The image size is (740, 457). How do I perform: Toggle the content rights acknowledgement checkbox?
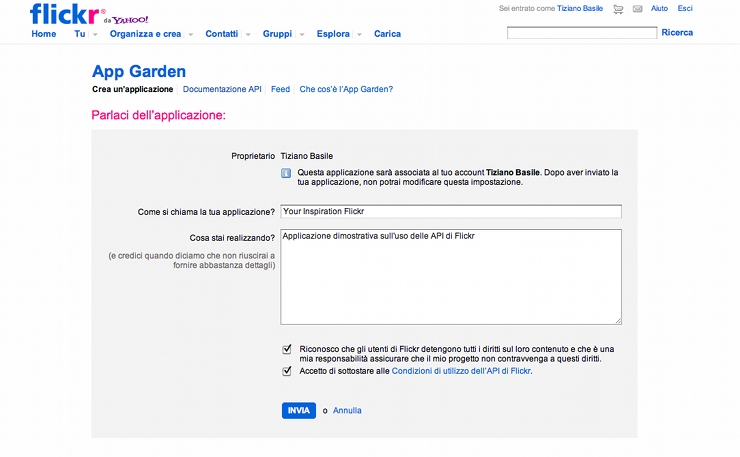[x=287, y=349]
